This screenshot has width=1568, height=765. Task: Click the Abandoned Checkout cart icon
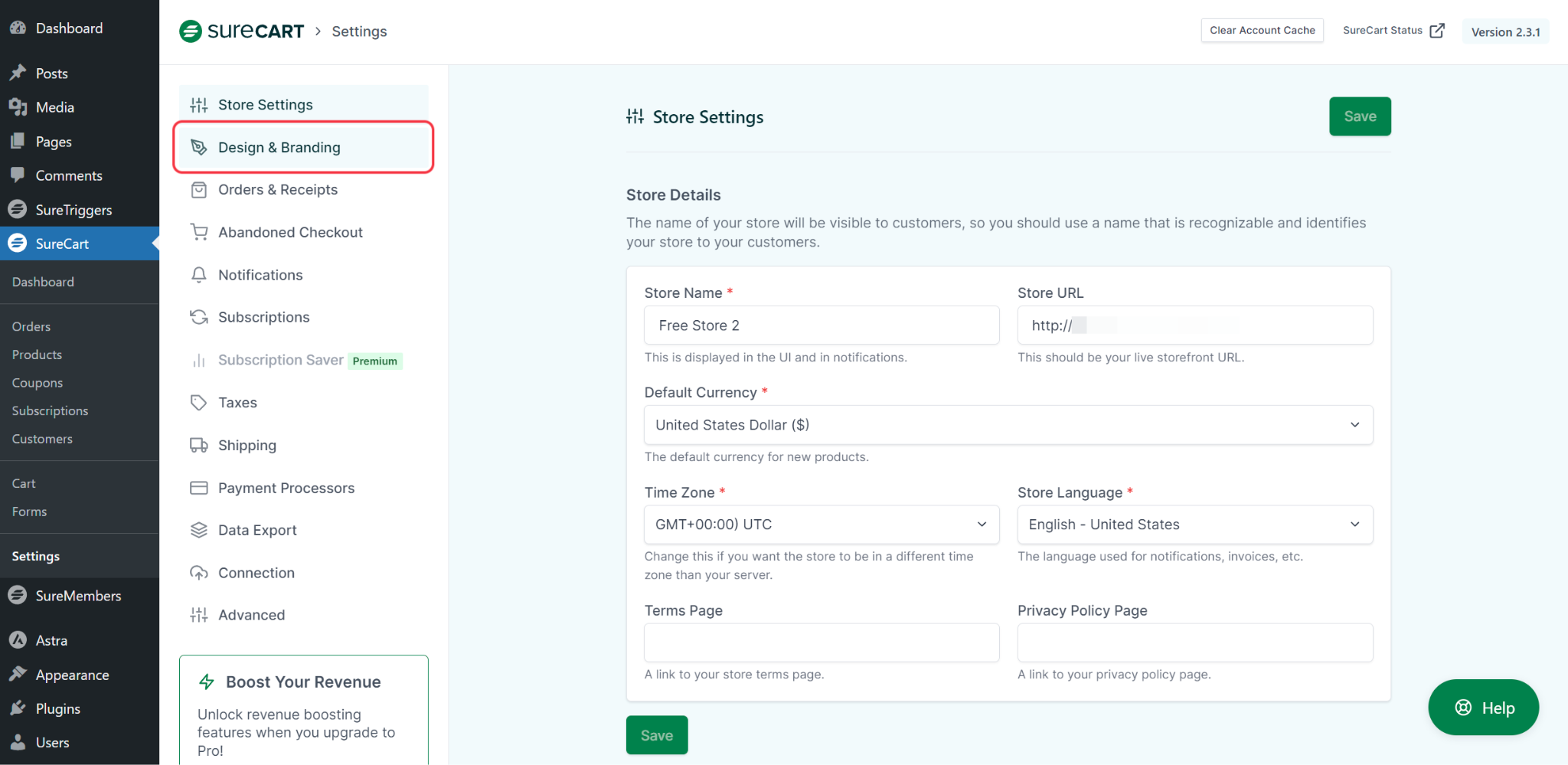click(x=199, y=232)
